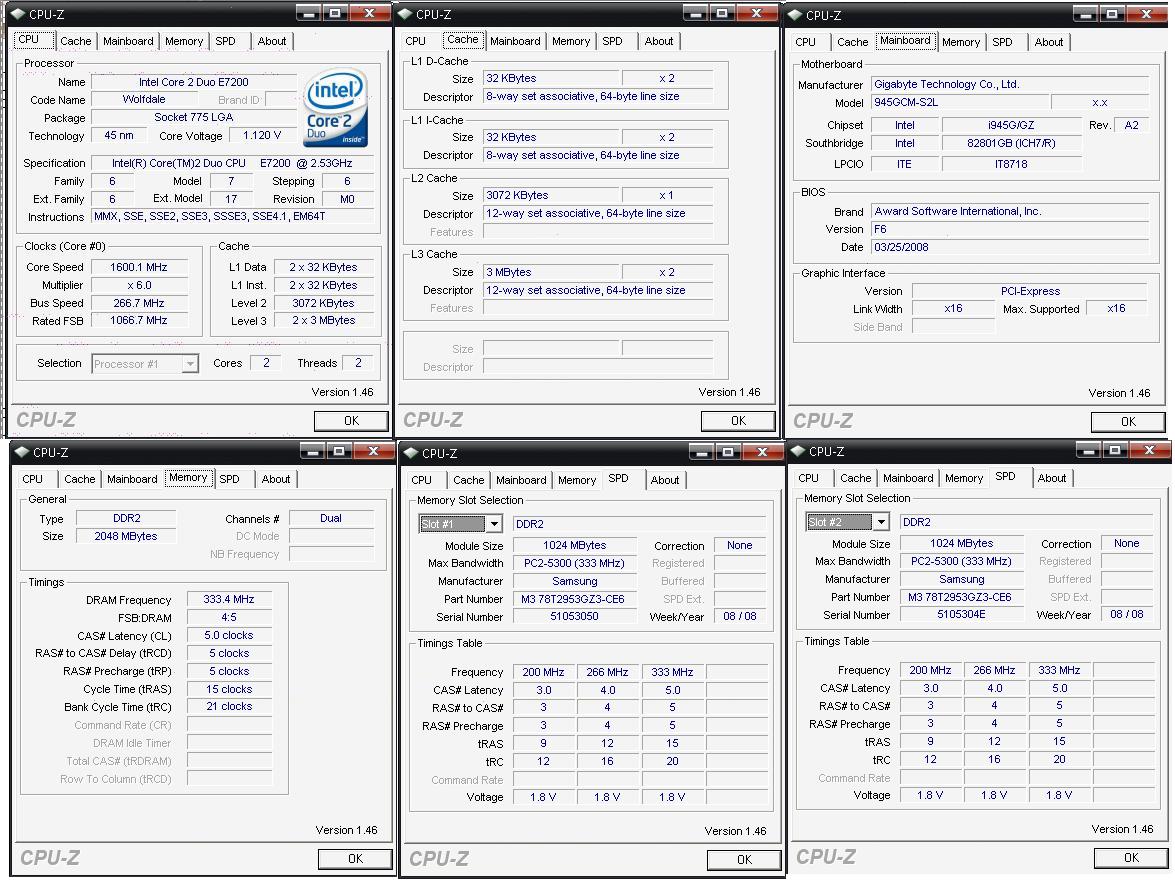This screenshot has width=1175, height=881.
Task: Click the Slot #1 Part Number M3 78T2953GZ3-CE6
Action: (x=574, y=599)
